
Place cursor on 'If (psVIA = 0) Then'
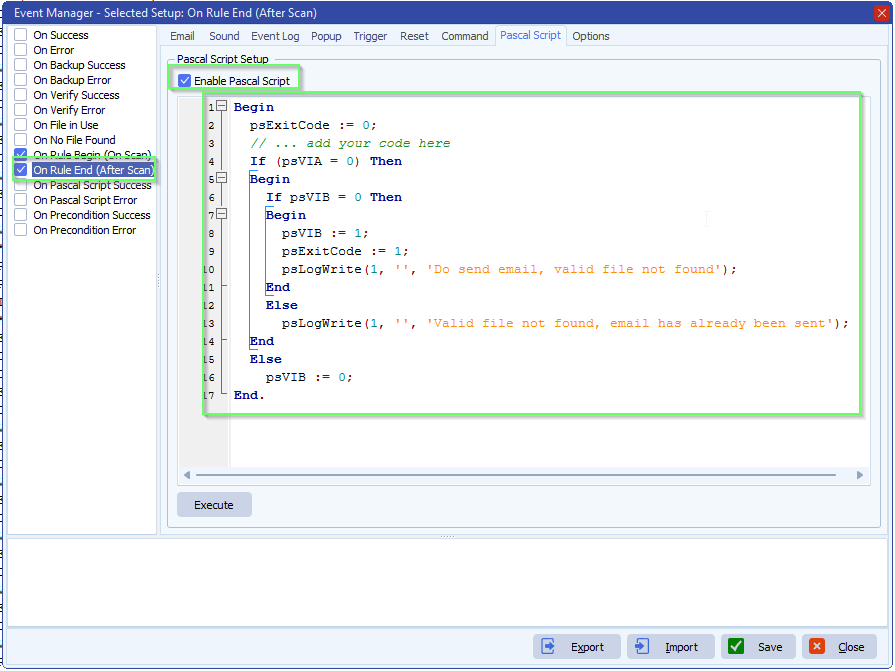[x=325, y=161]
